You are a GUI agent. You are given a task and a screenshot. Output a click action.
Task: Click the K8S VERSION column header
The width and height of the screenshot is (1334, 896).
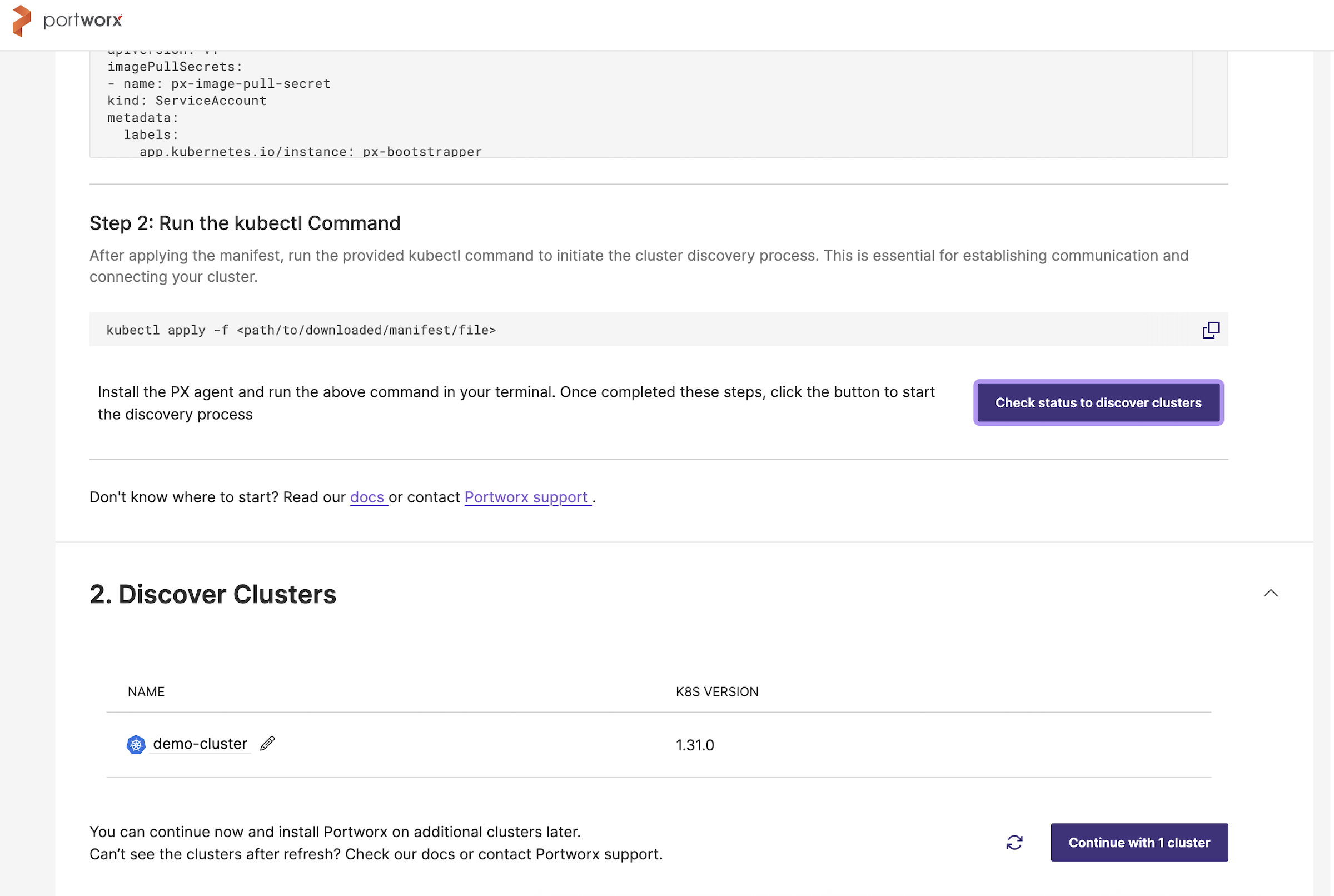pyautogui.click(x=717, y=692)
